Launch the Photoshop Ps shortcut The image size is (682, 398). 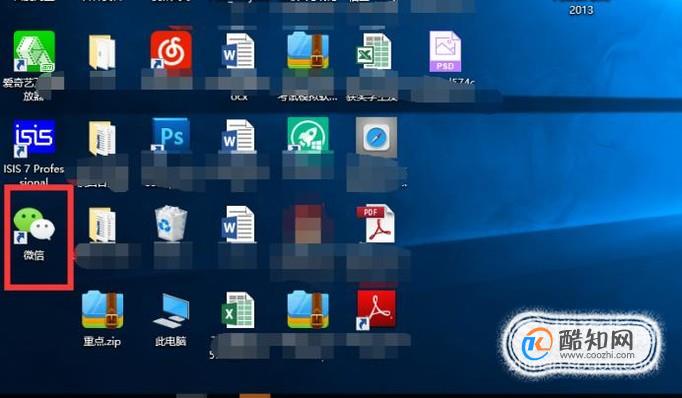(x=171, y=135)
